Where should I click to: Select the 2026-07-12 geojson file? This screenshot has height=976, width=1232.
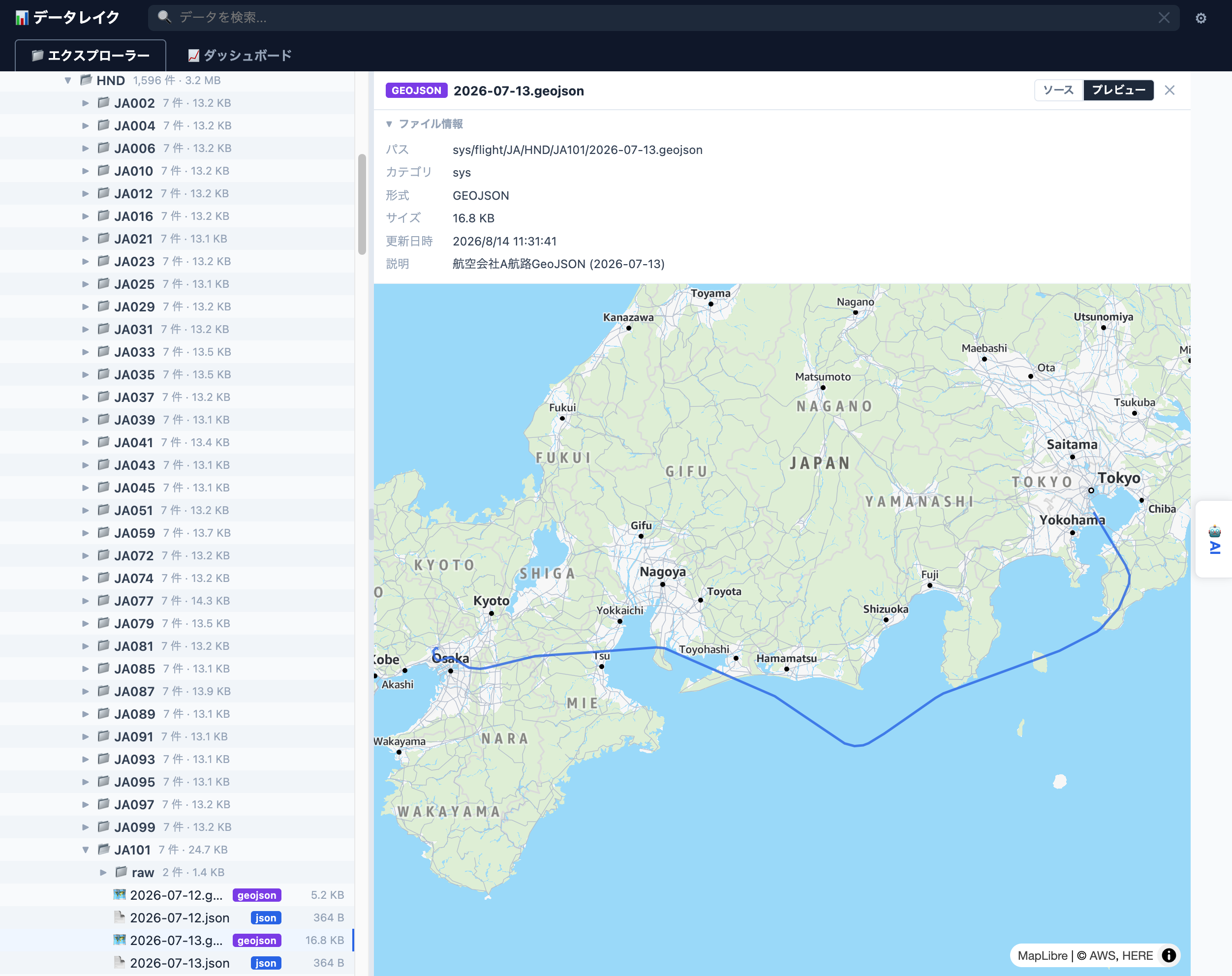(177, 895)
